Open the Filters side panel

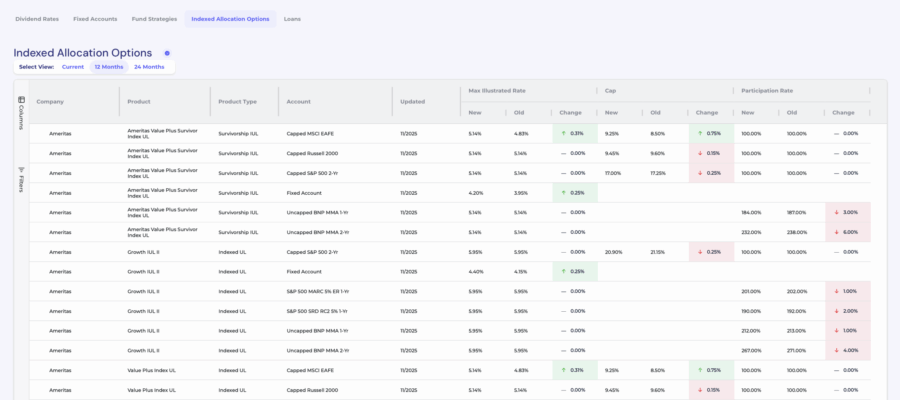(x=21, y=179)
